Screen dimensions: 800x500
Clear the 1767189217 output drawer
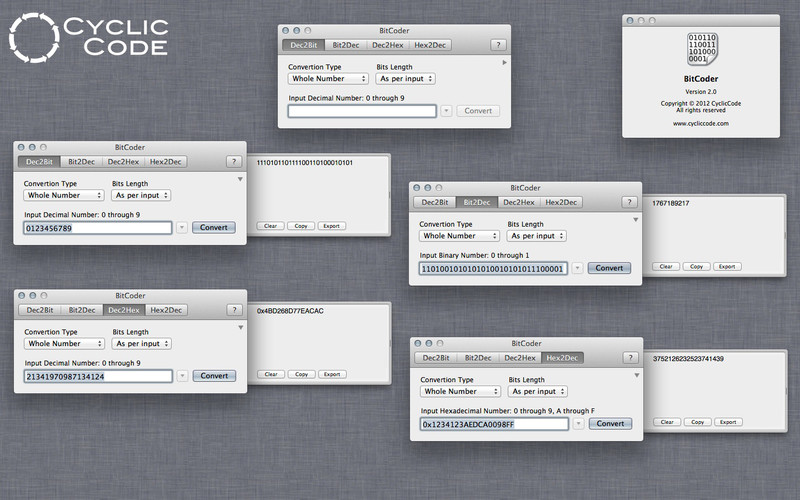[x=666, y=266]
